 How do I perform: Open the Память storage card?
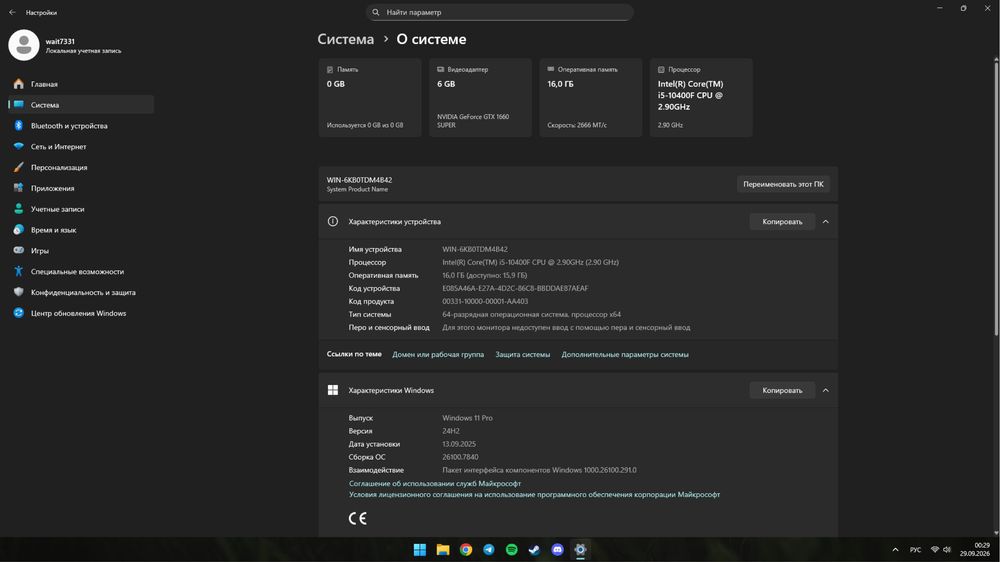point(370,98)
